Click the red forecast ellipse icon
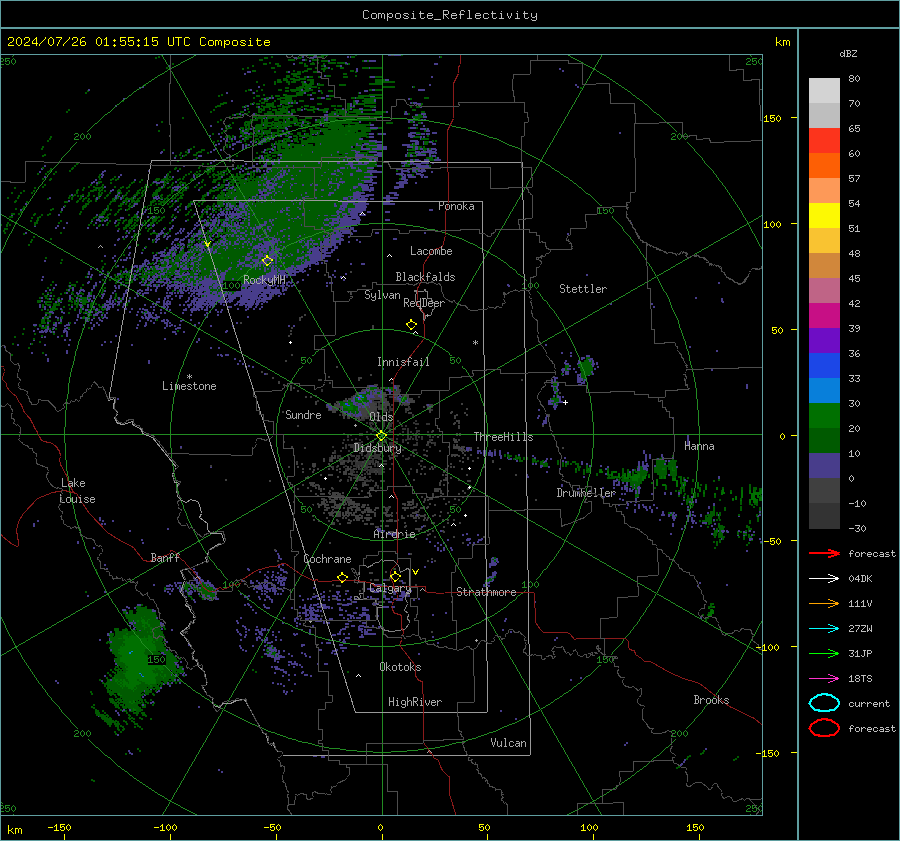This screenshot has width=900, height=841. coord(824,728)
